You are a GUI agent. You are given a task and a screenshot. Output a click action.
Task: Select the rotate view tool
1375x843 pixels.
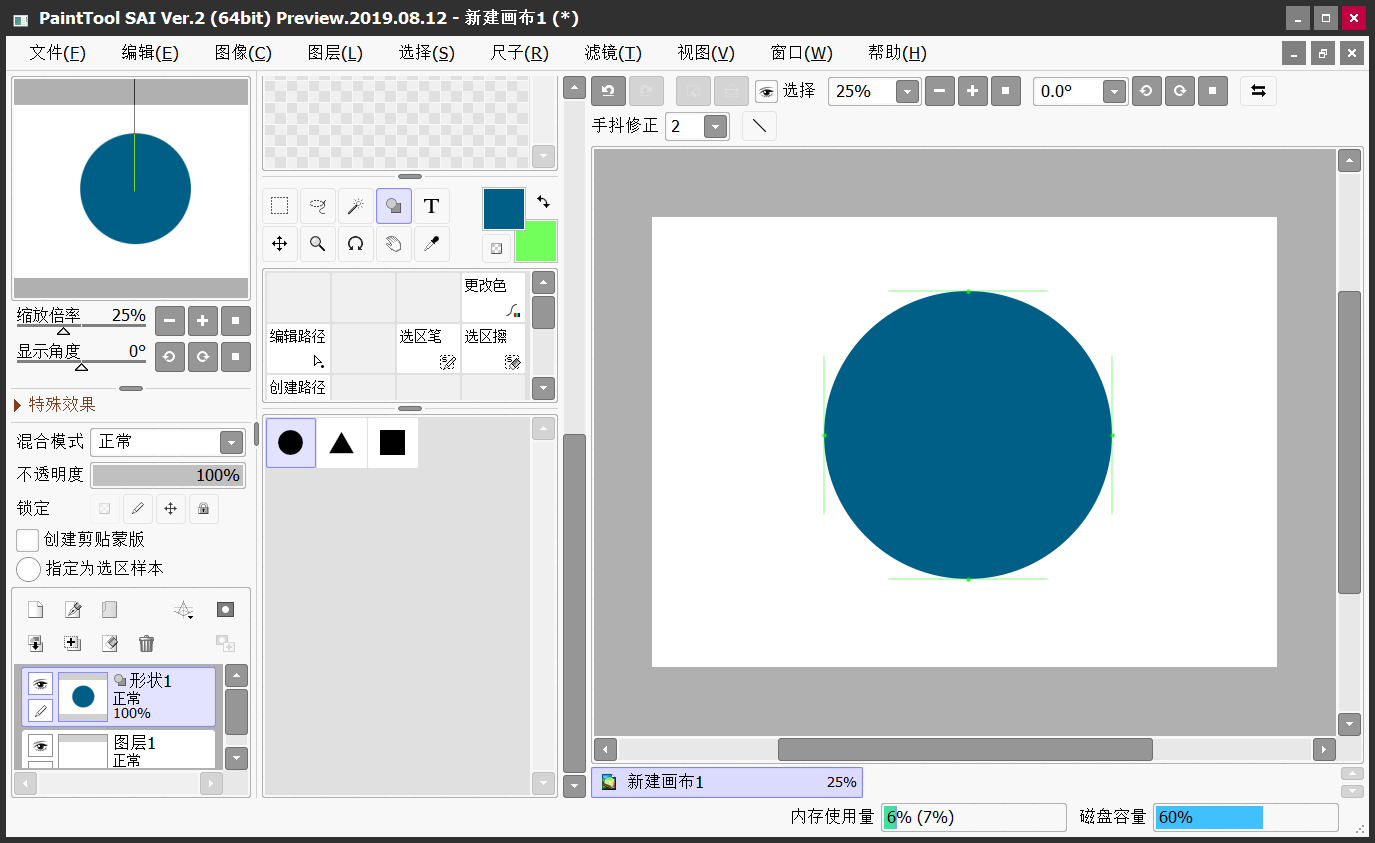355,243
